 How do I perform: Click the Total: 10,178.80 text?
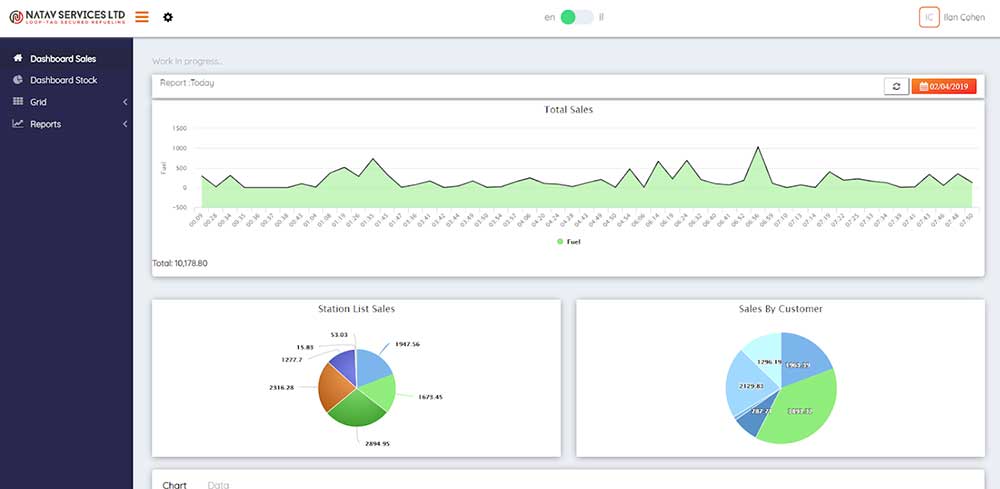click(x=180, y=263)
